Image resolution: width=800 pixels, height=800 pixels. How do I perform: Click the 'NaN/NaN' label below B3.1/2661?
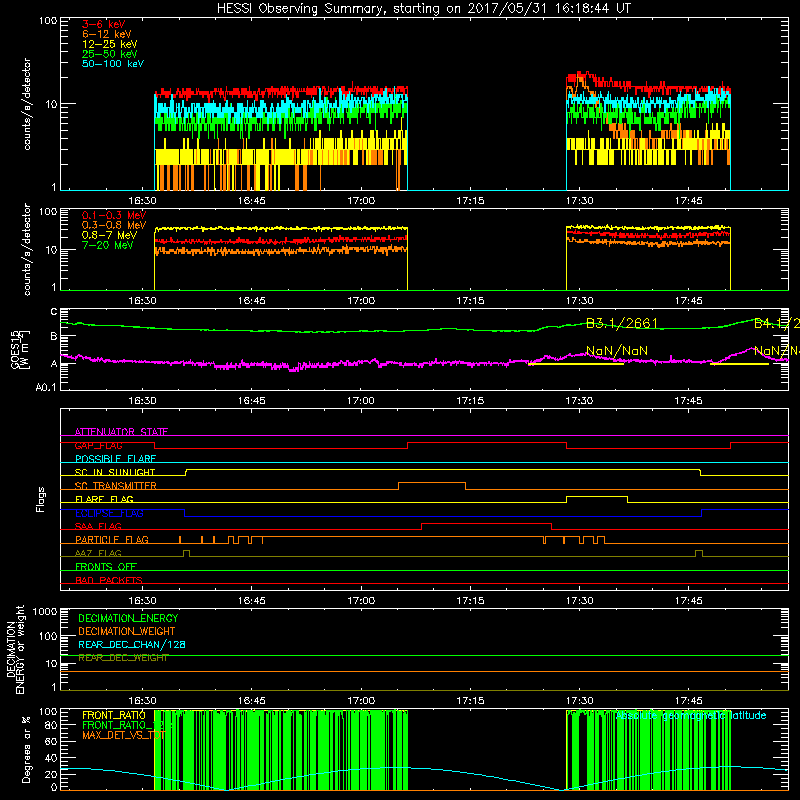(616, 351)
